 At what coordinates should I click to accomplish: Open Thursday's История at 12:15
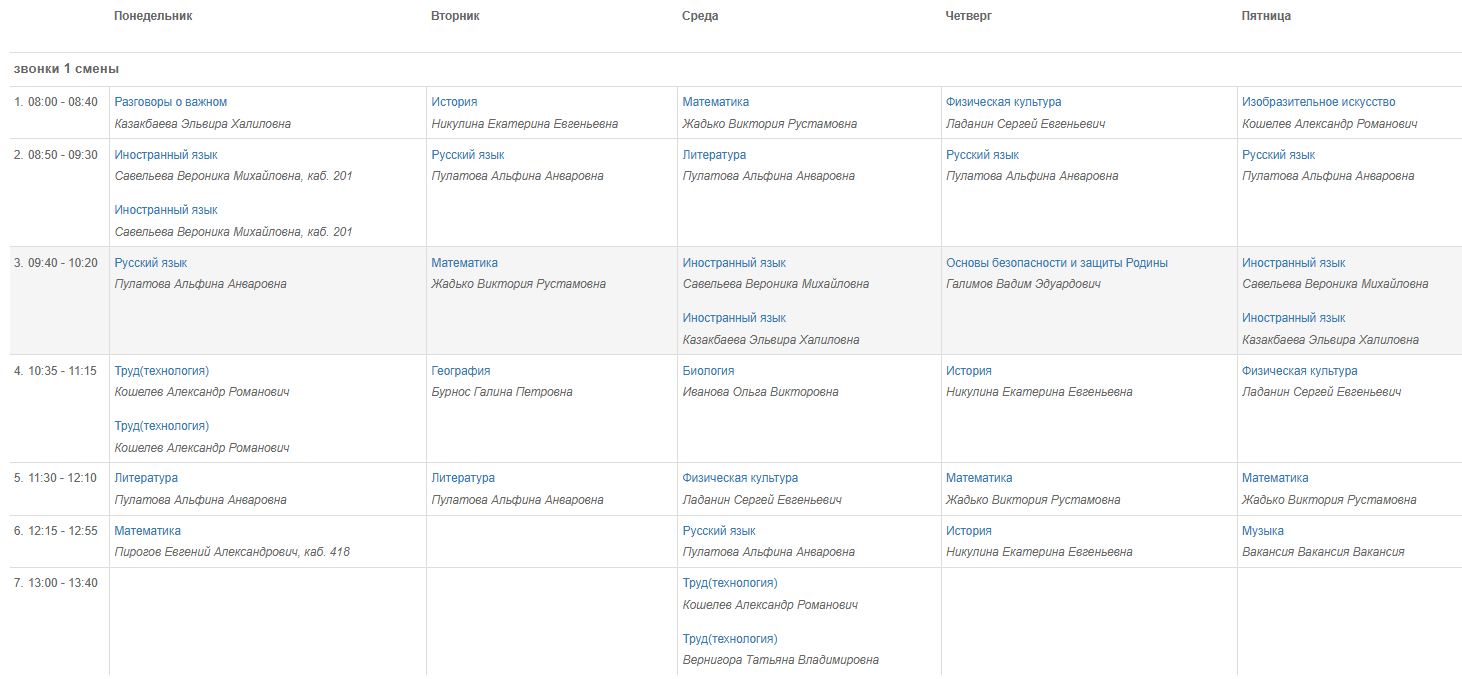(969, 531)
